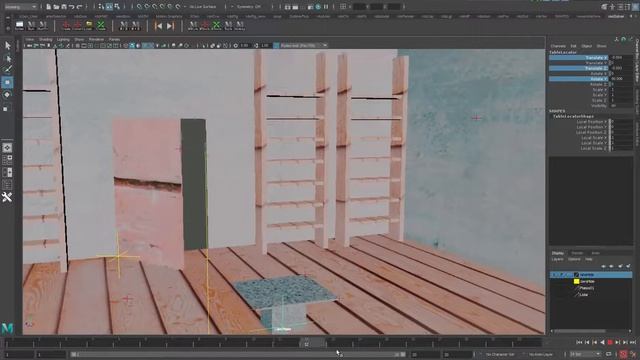The image size is (640, 360).
Task: Click the previous key shelf button
Action: 158,26
